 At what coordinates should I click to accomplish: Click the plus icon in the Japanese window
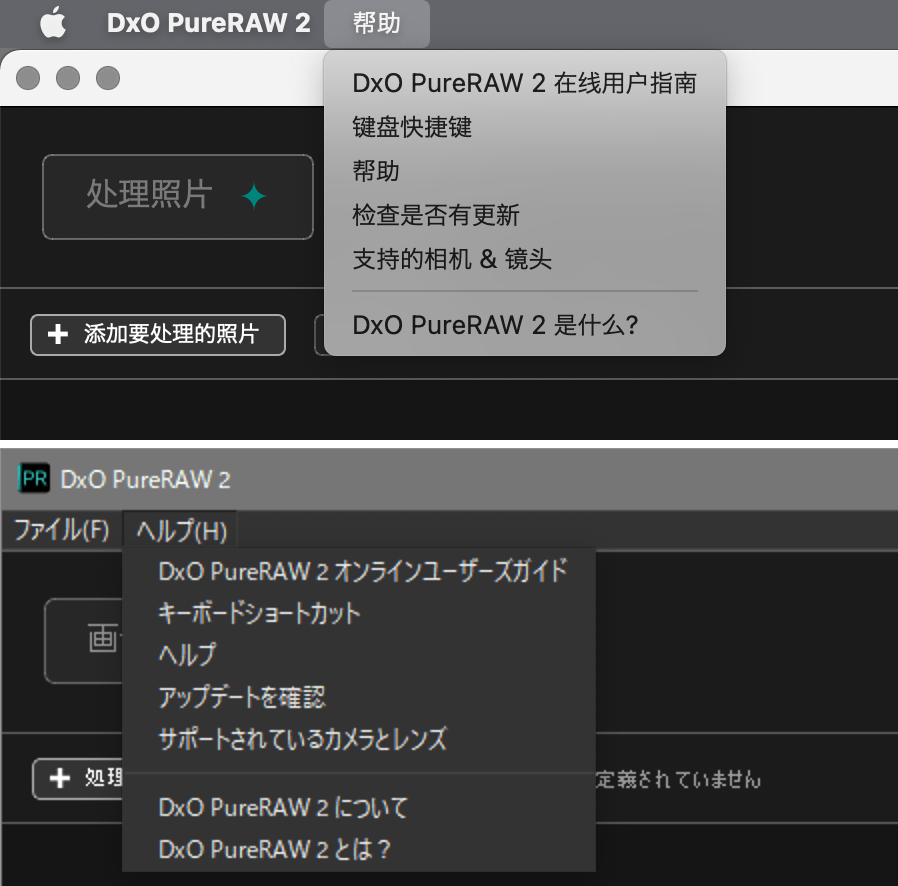point(60,778)
